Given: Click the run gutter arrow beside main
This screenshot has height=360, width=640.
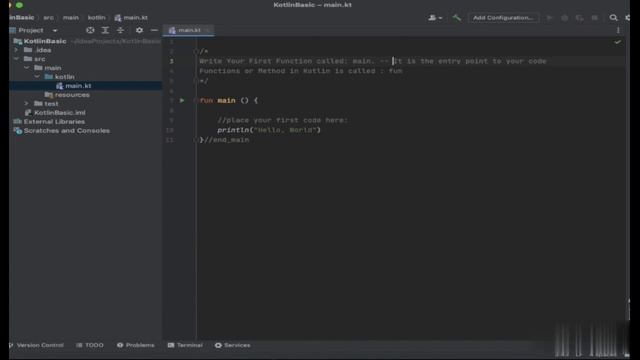Looking at the screenshot, I should pos(182,100).
